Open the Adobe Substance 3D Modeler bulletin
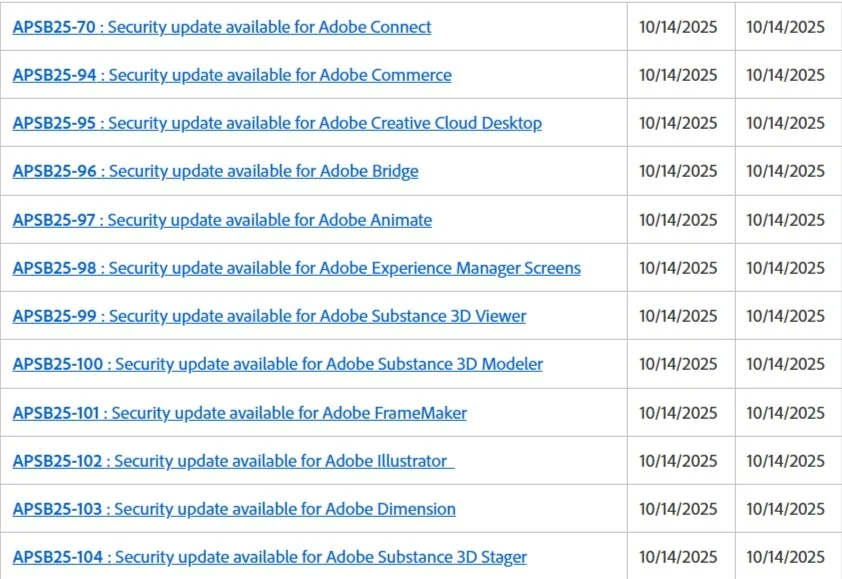The image size is (842, 579). [x=276, y=364]
